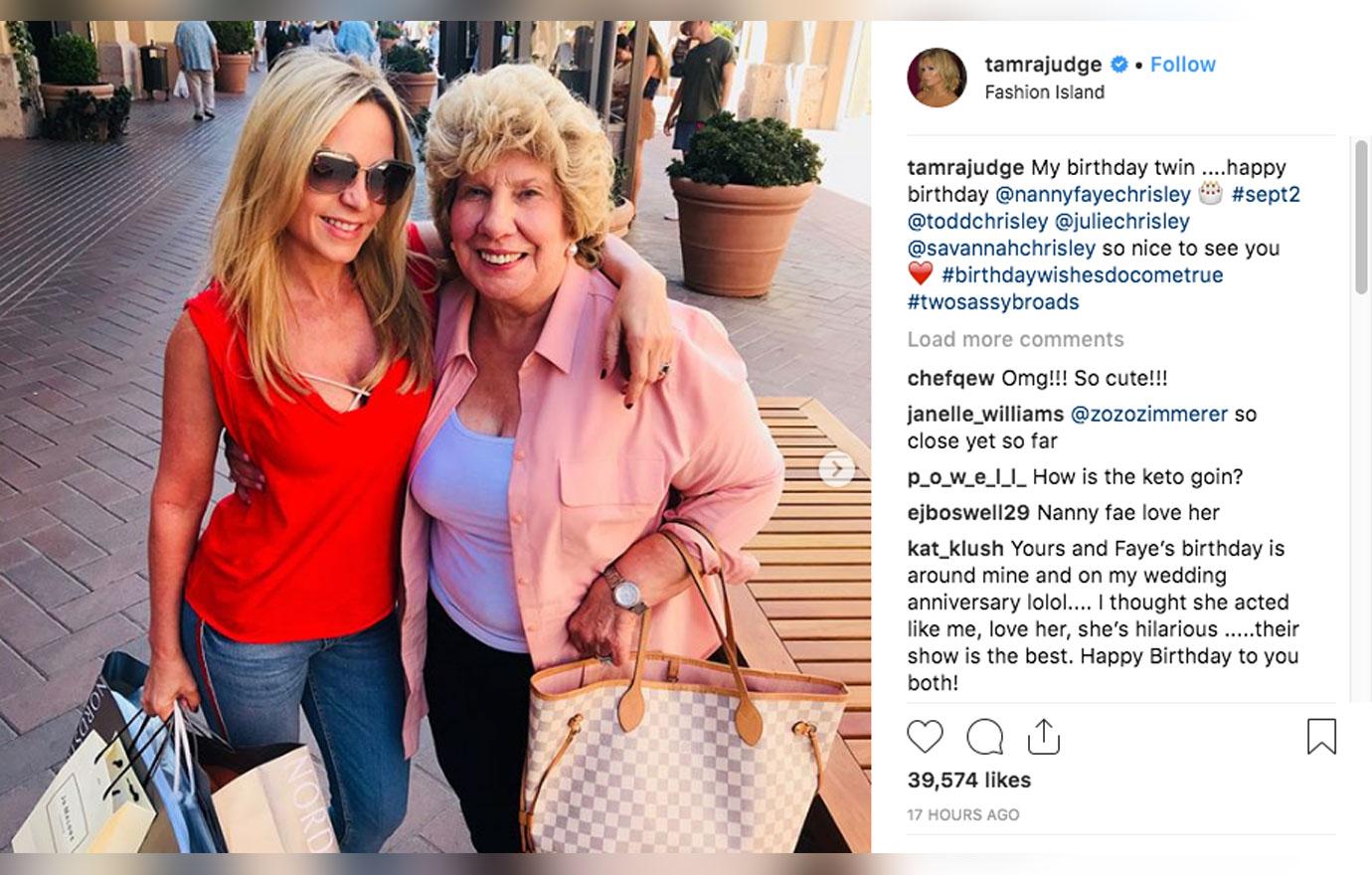Open the 17 HOURS AGO timestamp link

962,814
